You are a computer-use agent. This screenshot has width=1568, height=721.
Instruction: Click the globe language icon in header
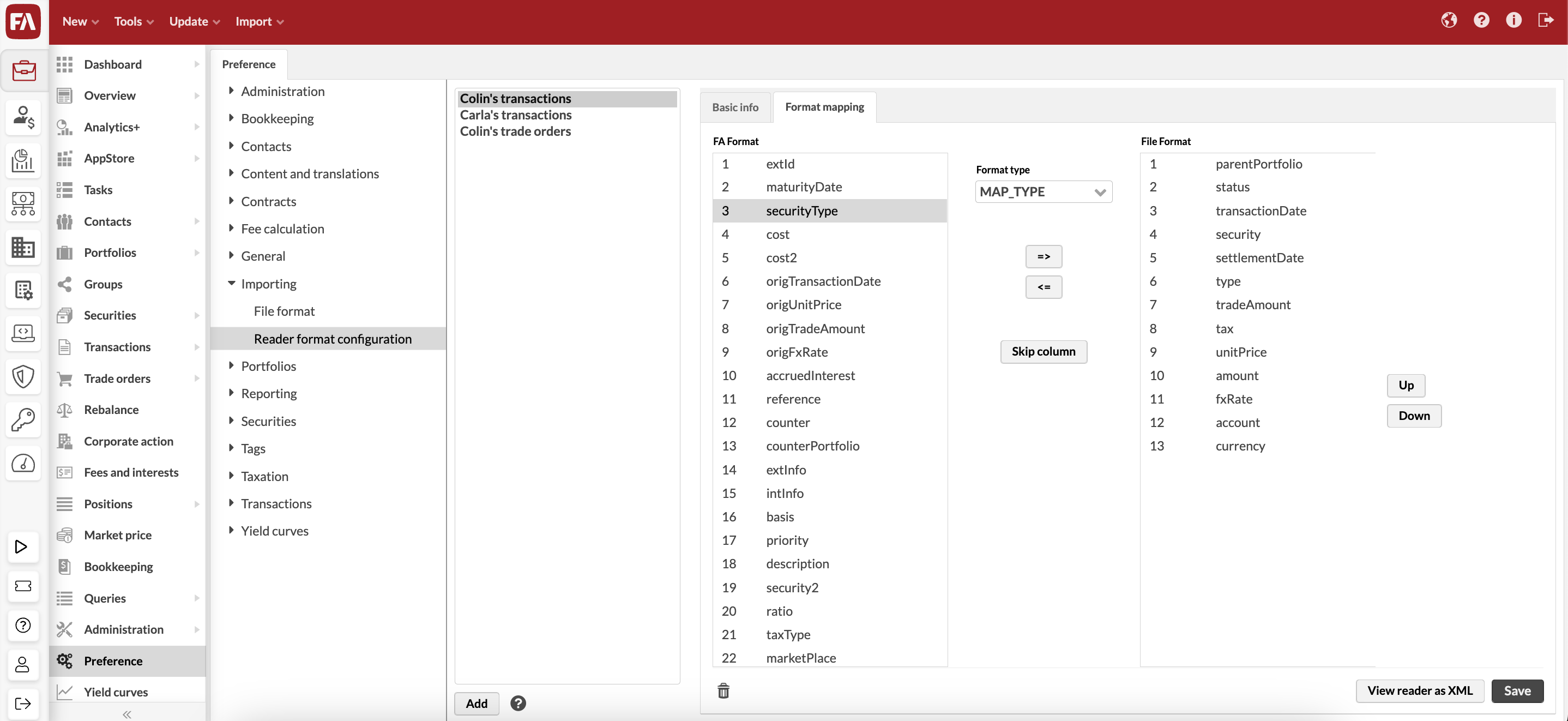point(1449,20)
